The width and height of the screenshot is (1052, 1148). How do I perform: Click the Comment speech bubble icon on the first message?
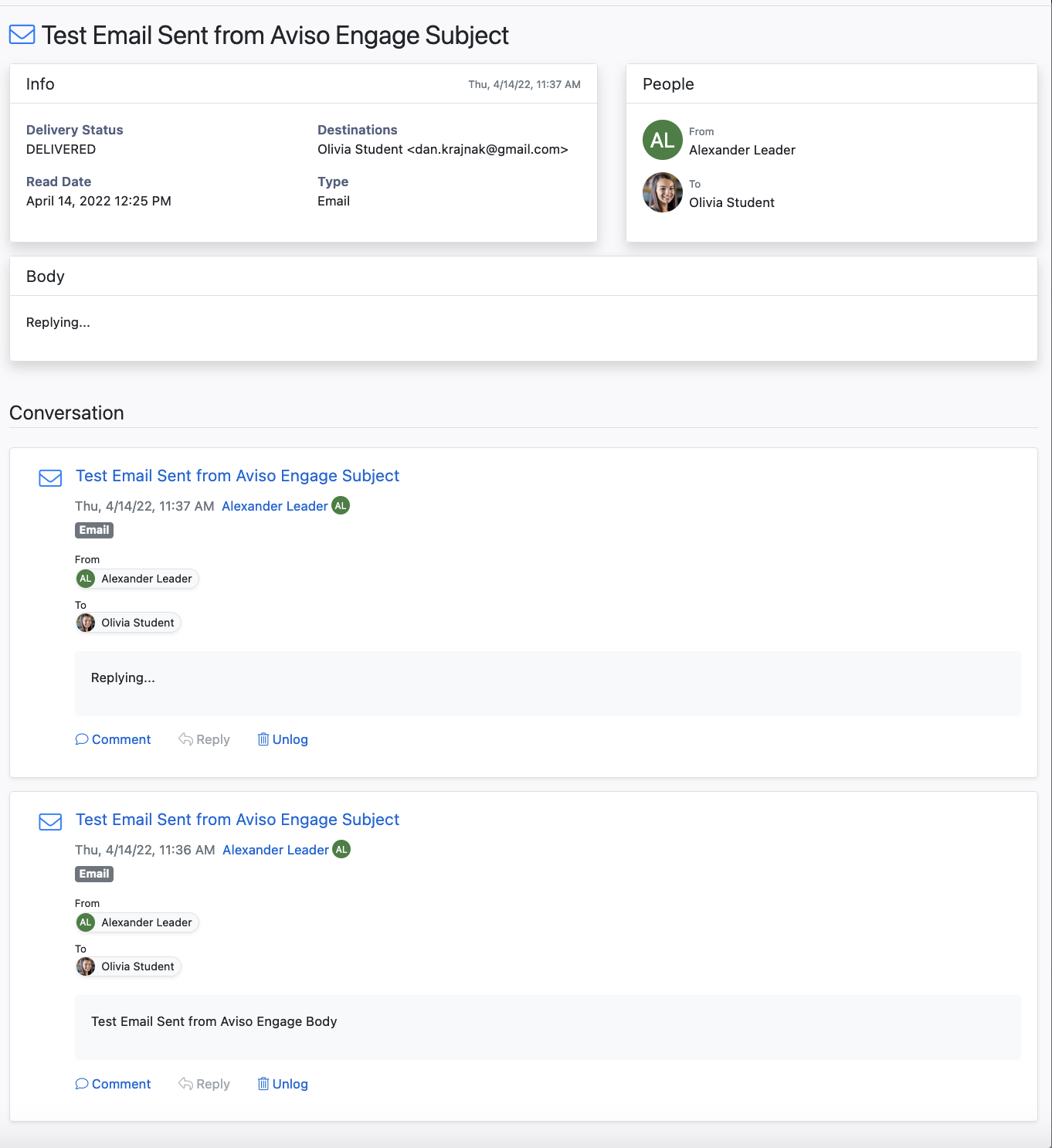(81, 739)
